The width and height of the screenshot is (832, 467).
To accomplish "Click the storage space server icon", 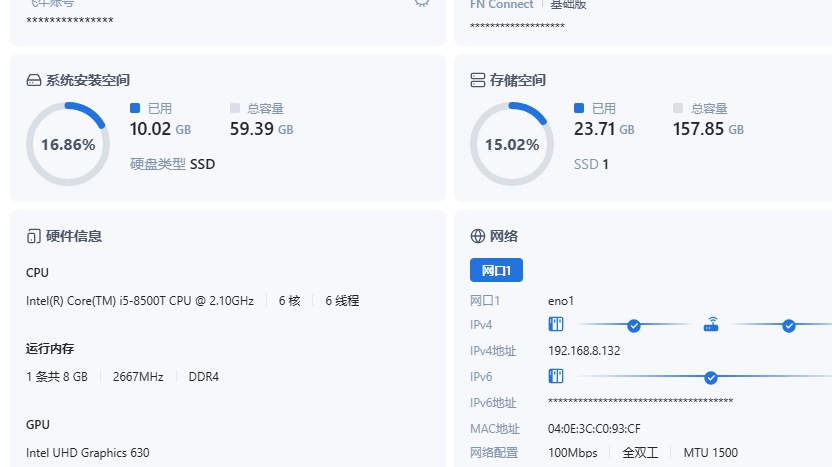I will pos(478,80).
